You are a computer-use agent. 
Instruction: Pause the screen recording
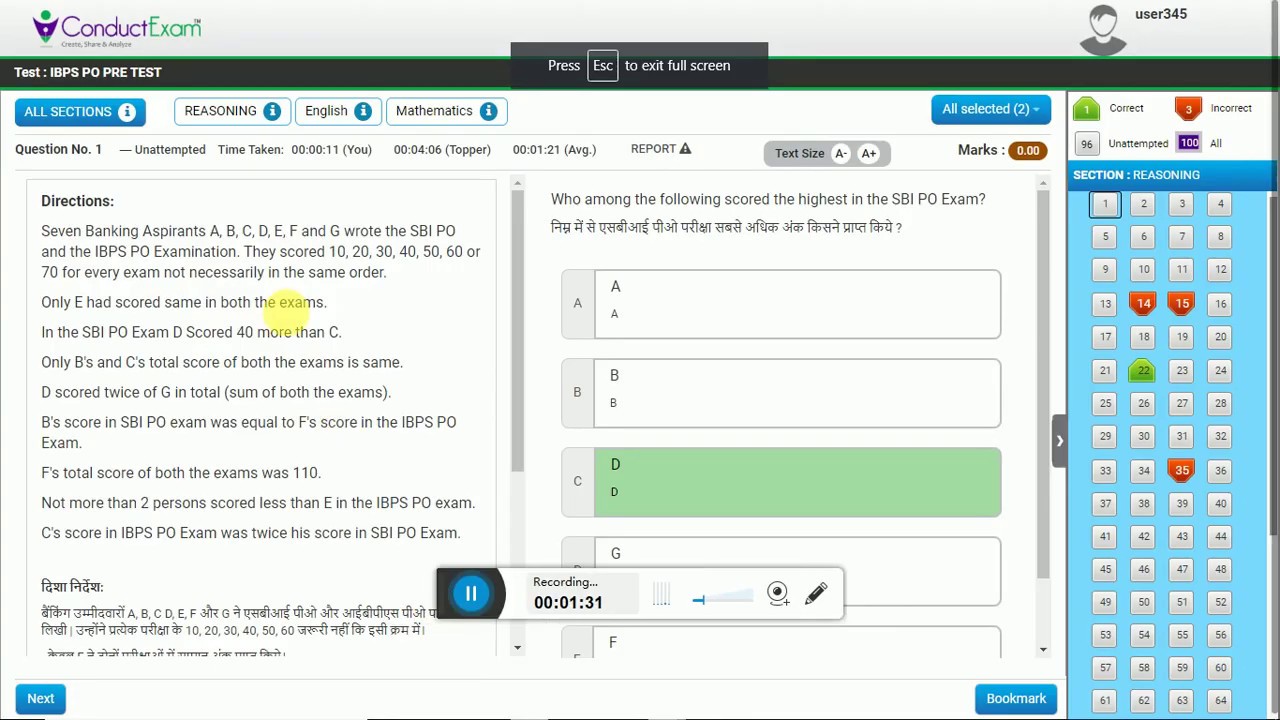coord(471,594)
